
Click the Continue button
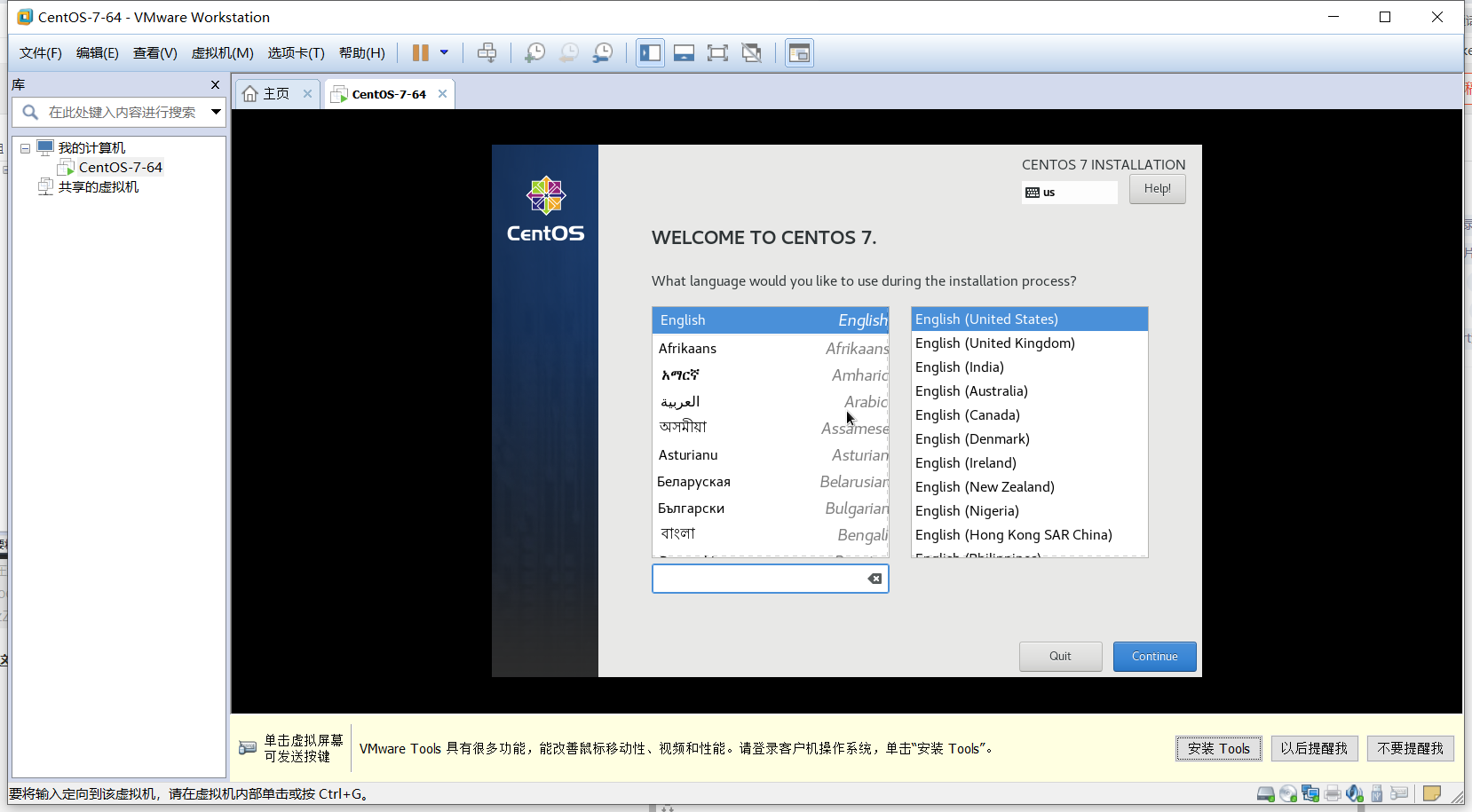[x=1154, y=657]
